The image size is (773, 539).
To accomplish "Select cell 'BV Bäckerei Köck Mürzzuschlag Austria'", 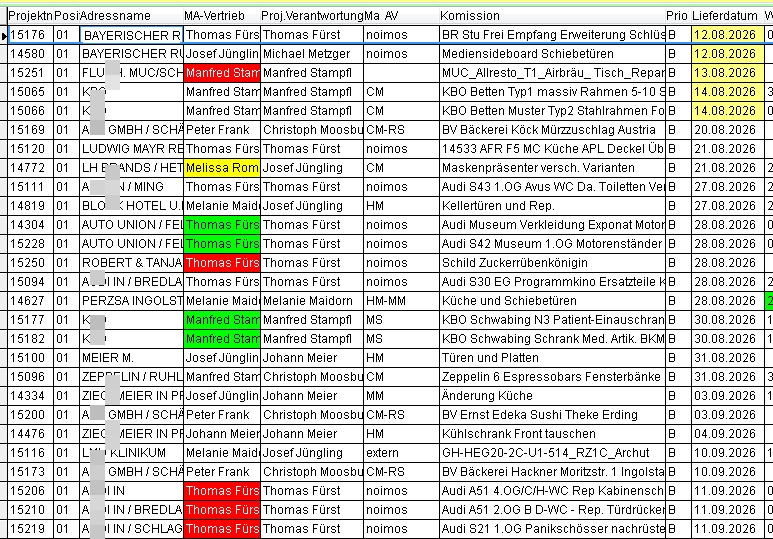I will click(x=552, y=130).
